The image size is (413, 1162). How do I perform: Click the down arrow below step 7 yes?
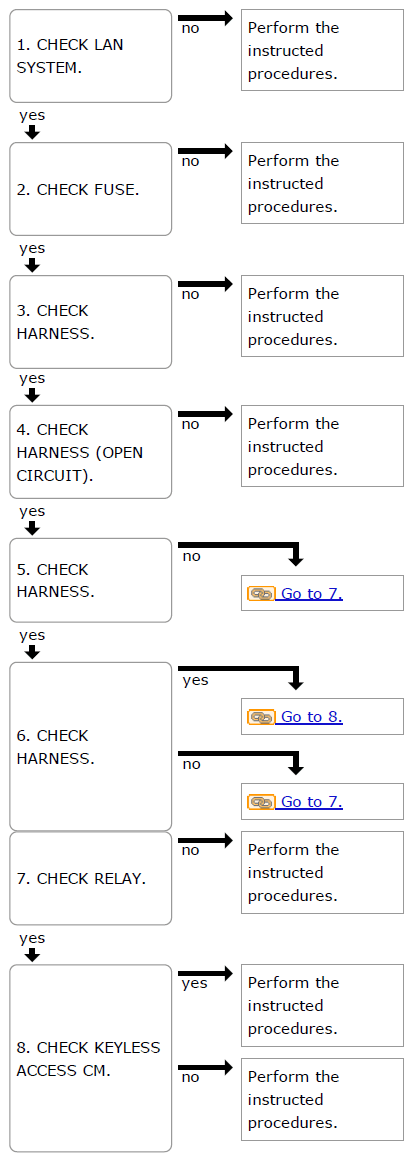pyautogui.click(x=32, y=955)
